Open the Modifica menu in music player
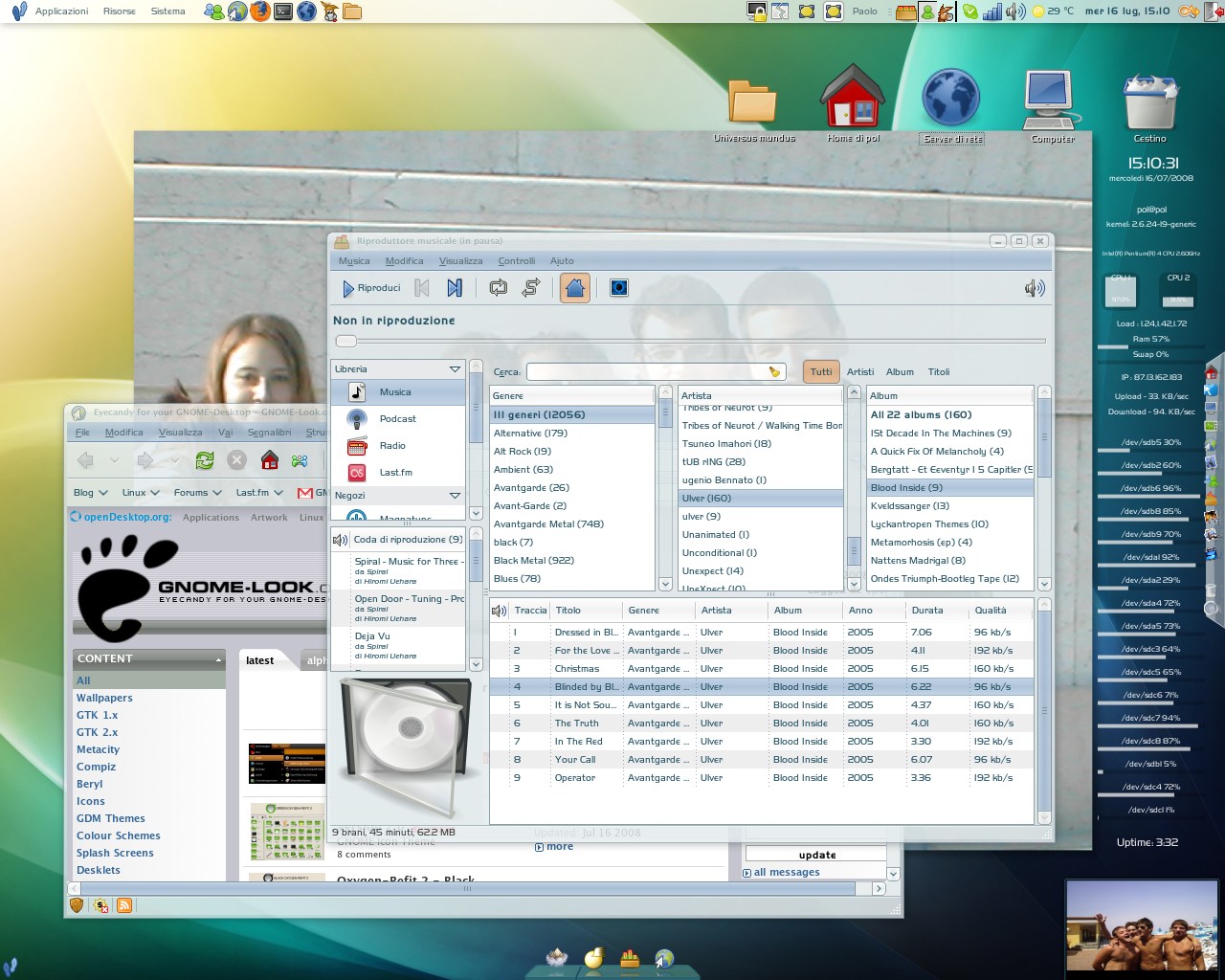The image size is (1225, 980). coord(404,260)
